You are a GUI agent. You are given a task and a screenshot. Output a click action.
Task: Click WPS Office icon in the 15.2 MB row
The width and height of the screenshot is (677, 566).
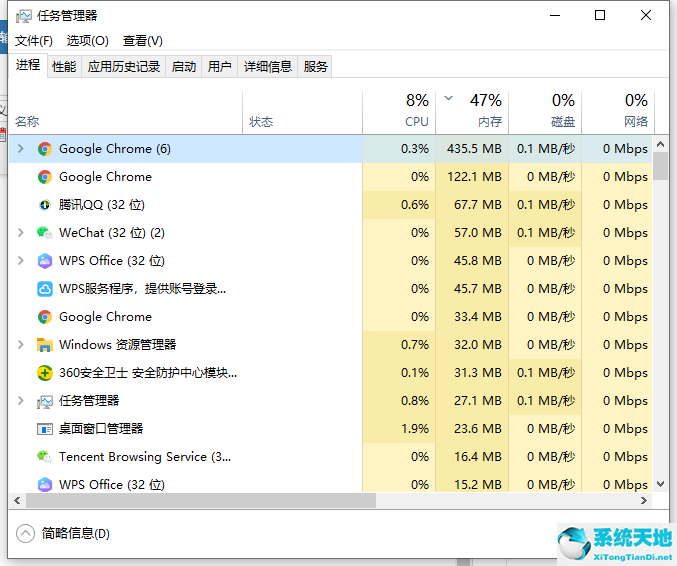click(44, 484)
